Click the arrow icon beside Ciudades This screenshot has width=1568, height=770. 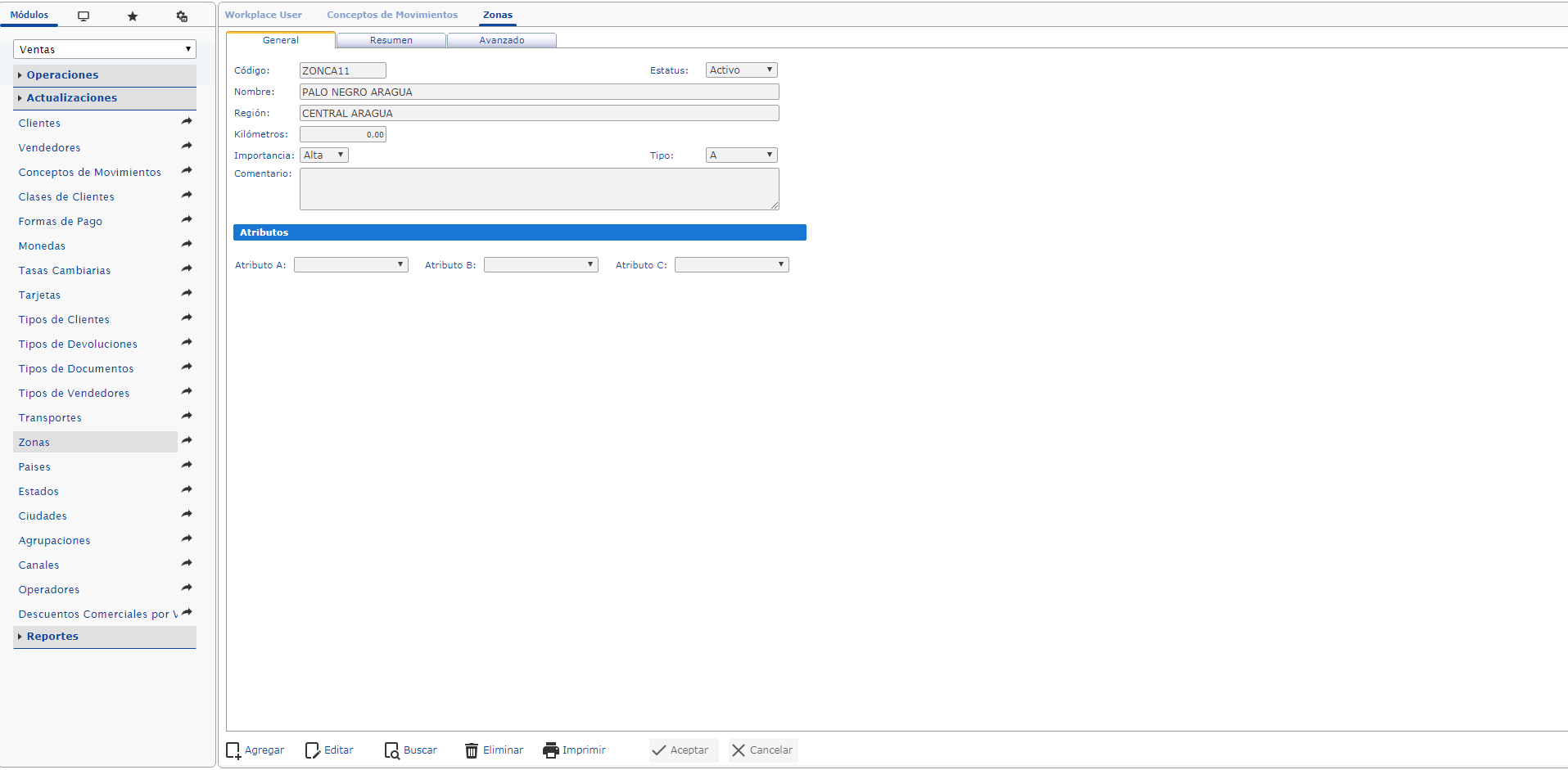point(187,514)
